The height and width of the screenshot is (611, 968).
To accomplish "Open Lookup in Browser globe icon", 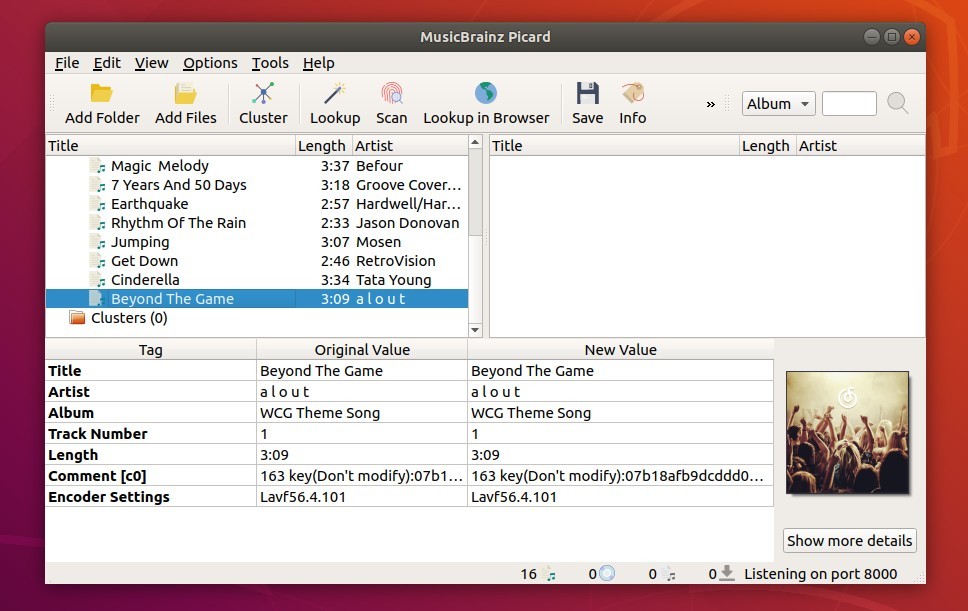I will [x=486, y=93].
